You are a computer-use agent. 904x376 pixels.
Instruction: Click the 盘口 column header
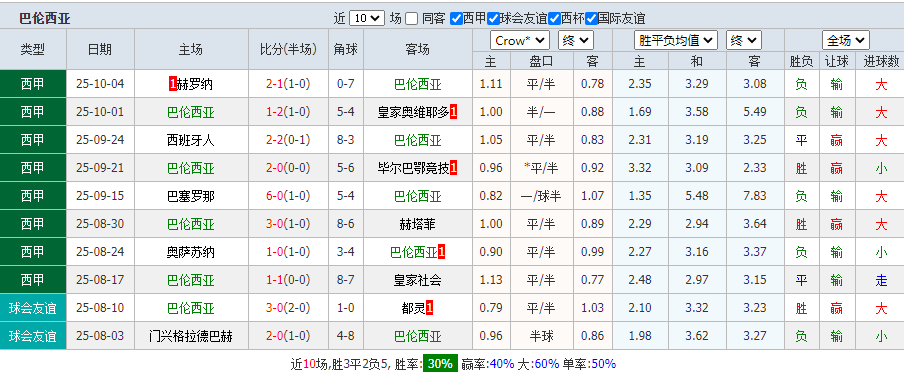click(x=541, y=61)
